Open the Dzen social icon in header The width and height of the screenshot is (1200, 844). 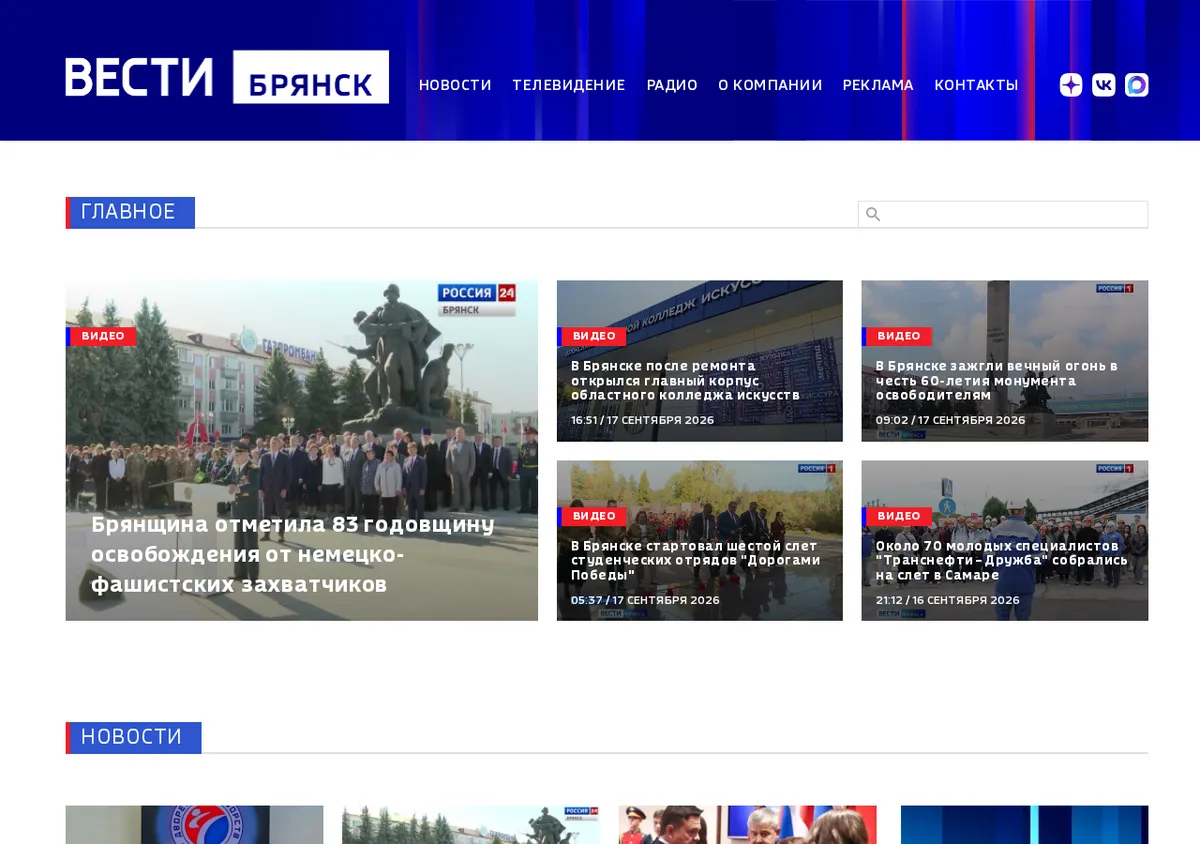click(1071, 85)
